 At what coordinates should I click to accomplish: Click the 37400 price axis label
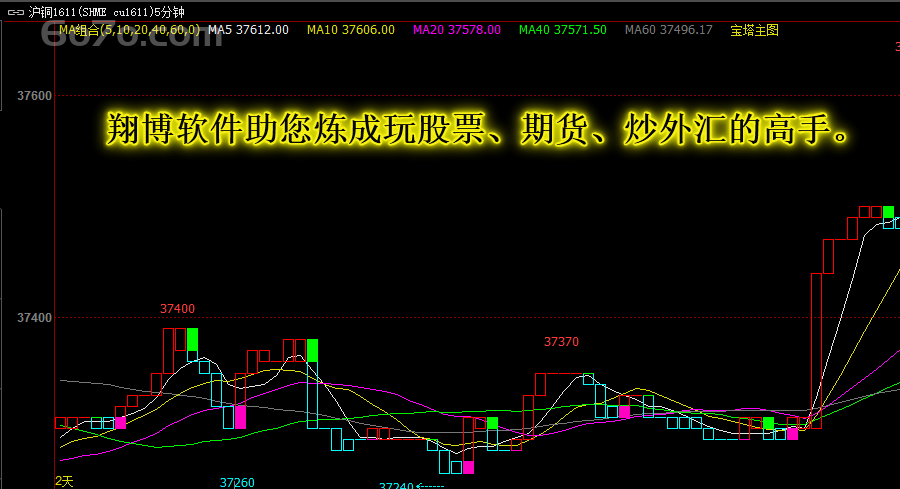[x=34, y=318]
